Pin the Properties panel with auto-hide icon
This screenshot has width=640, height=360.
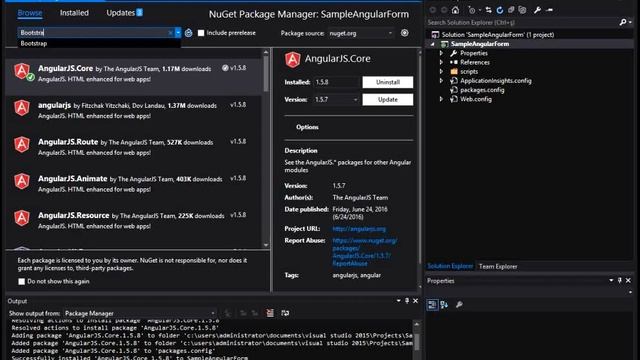[x=620, y=280]
